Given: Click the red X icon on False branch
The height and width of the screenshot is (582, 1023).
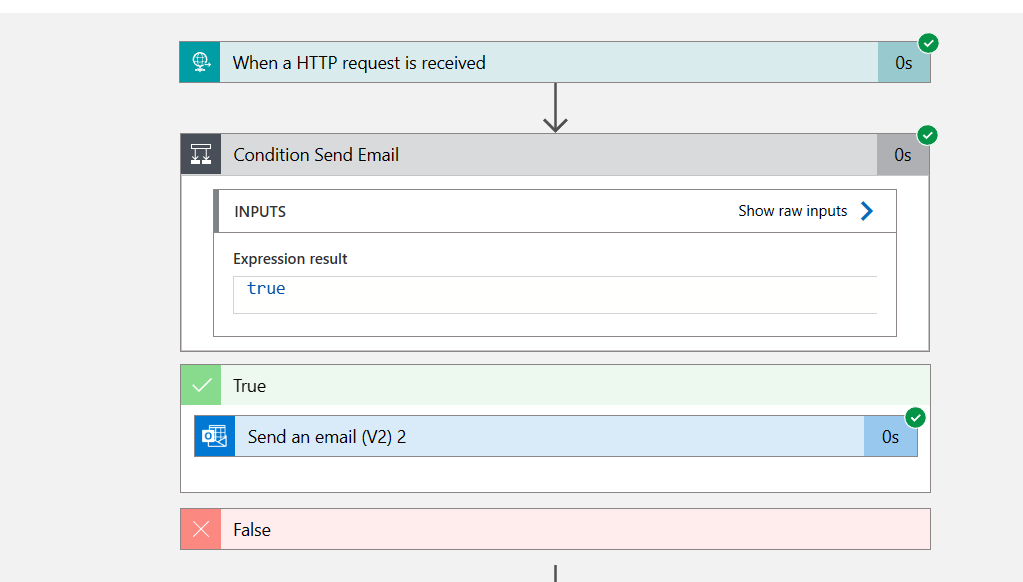Looking at the screenshot, I should 201,529.
